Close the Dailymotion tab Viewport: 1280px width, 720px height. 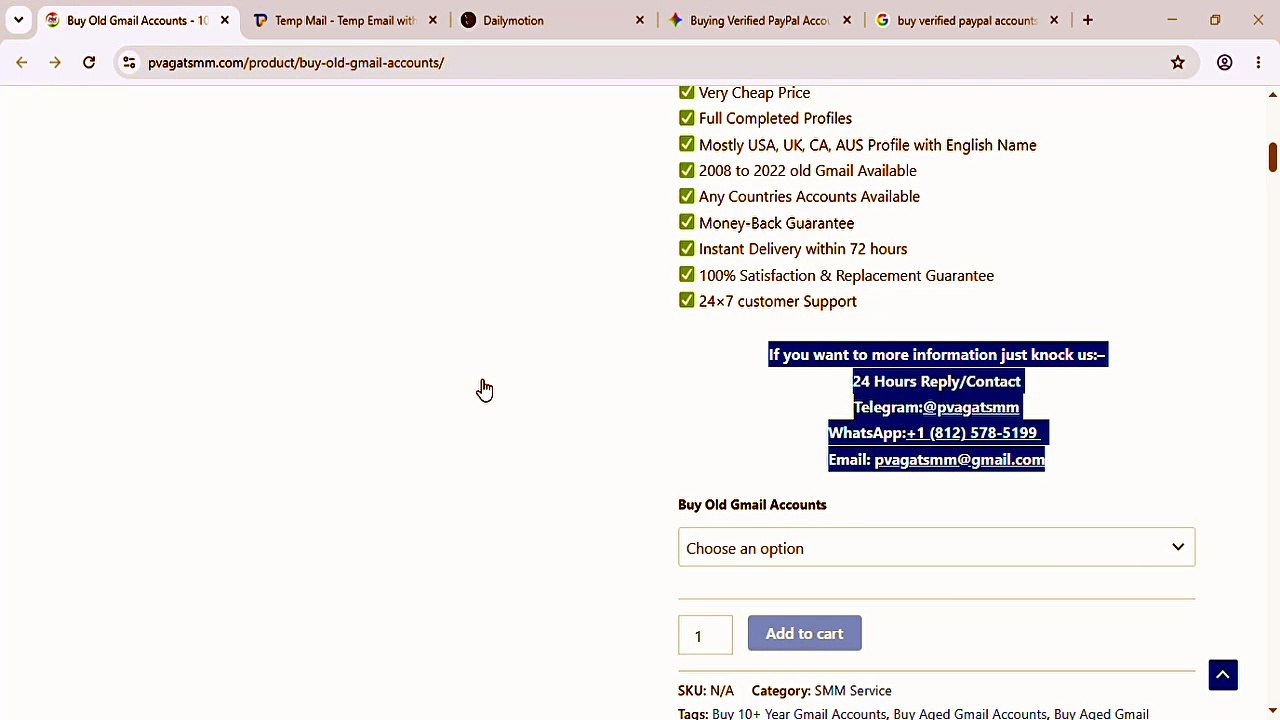pyautogui.click(x=640, y=20)
